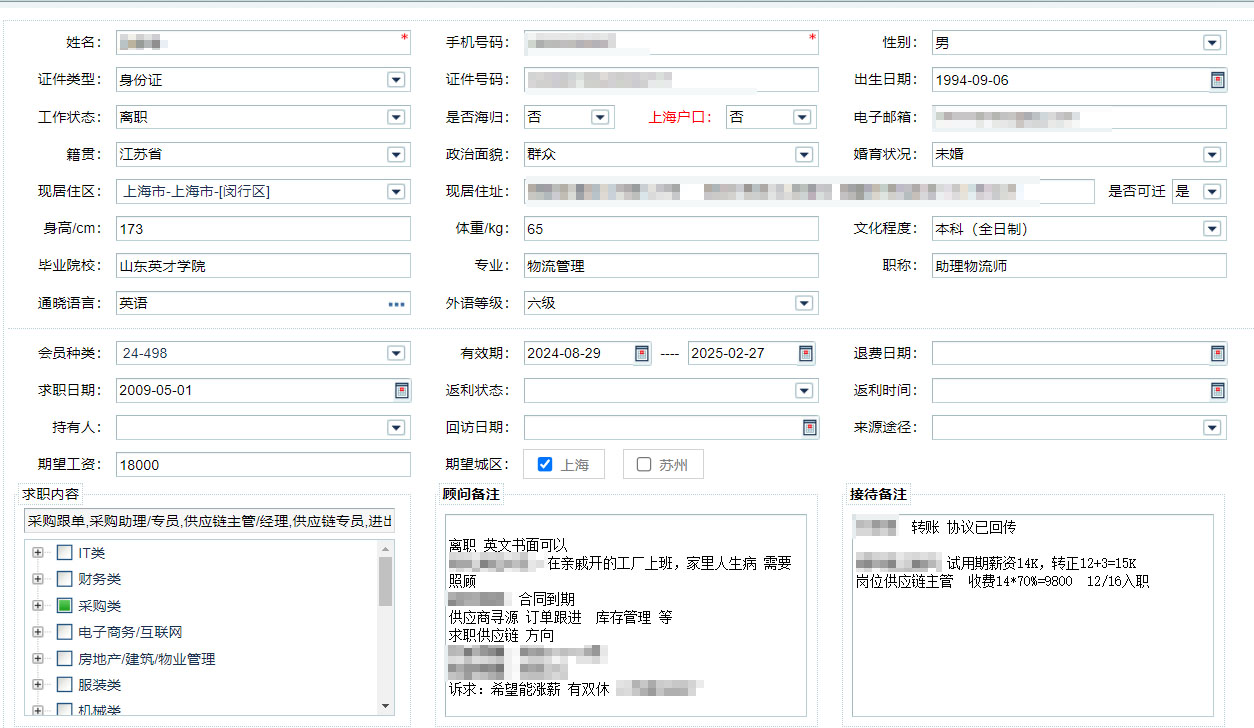Viewport: 1254px width, 728px height.
Task: Toggle the 采购类 job category checkbox
Action: [x=64, y=605]
